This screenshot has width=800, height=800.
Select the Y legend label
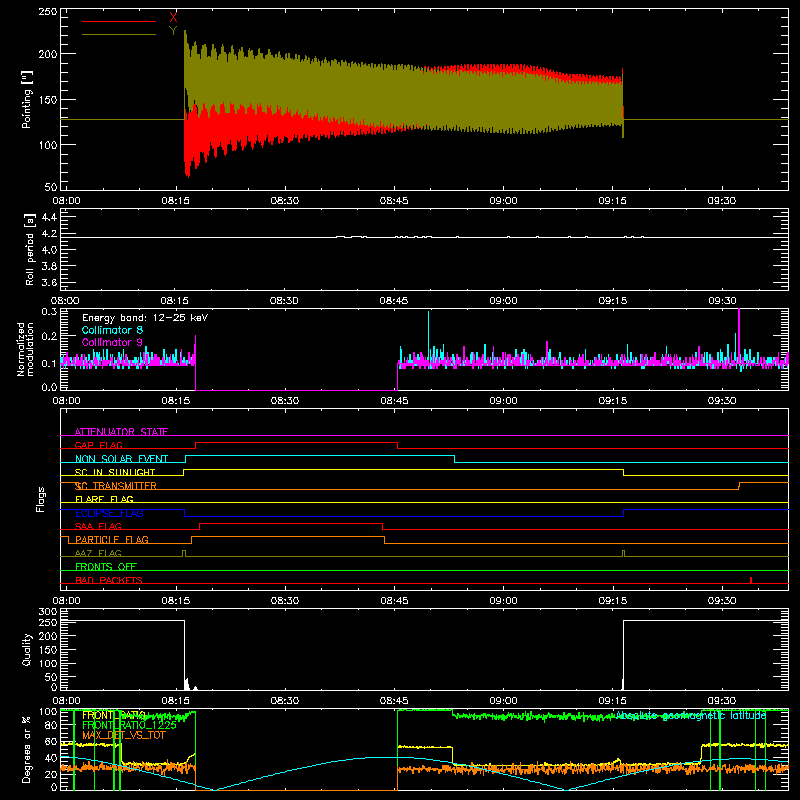173,31
